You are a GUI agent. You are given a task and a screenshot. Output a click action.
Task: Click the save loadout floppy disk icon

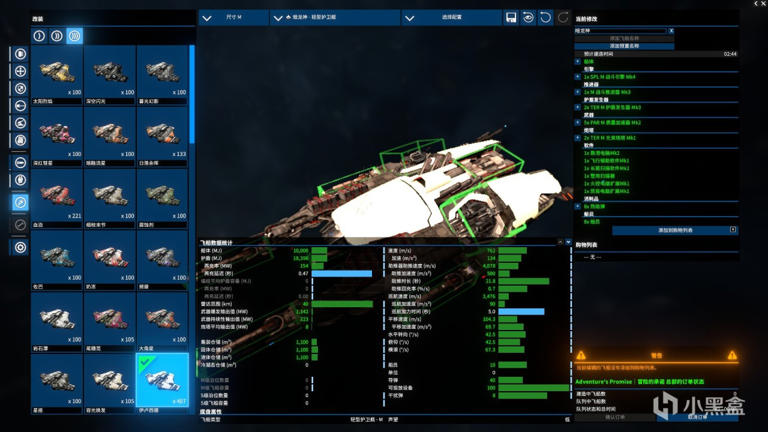[511, 18]
